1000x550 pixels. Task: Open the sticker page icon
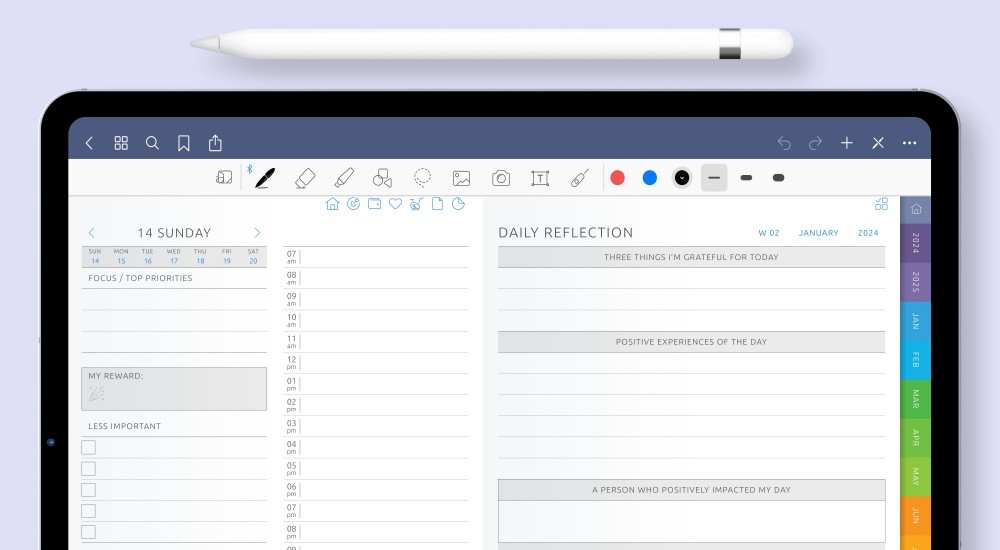[x=459, y=204]
